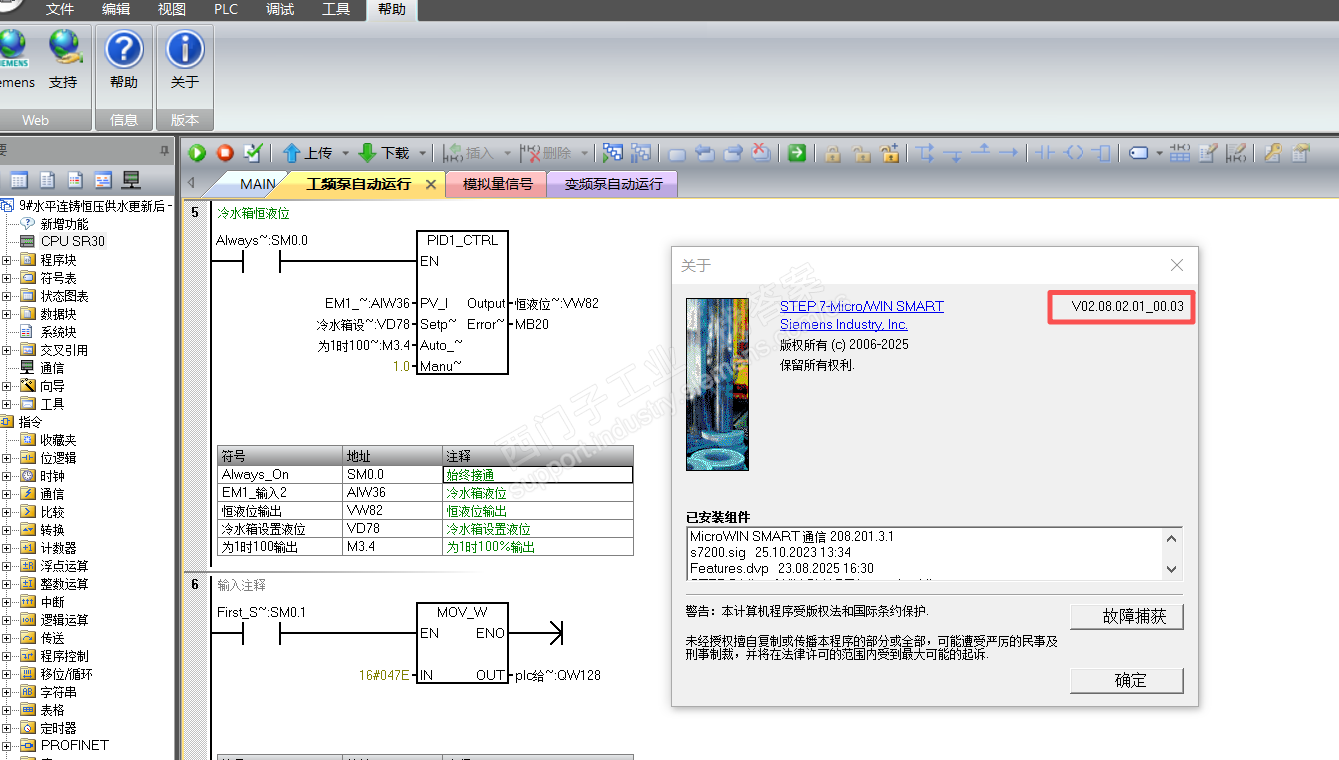The width and height of the screenshot is (1339, 760).
Task: Open the 插入 insert dropdown arrow
Action: pos(508,153)
